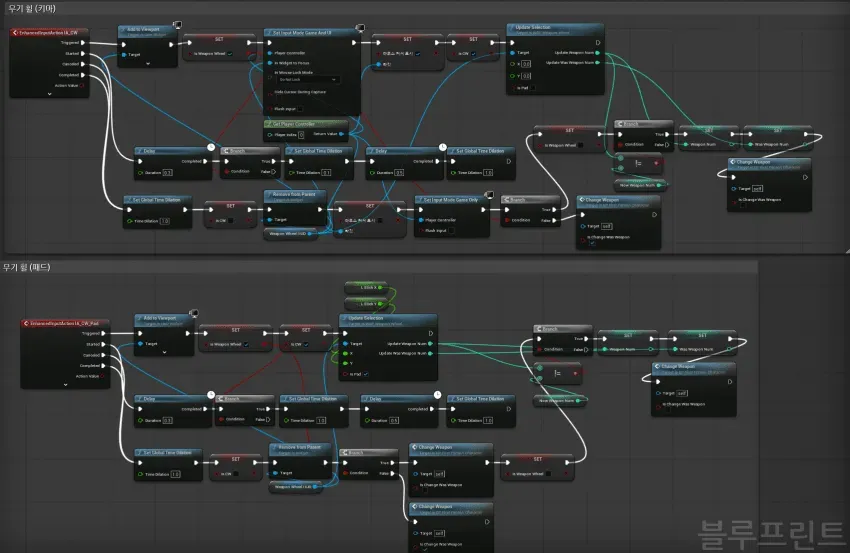Click Update Was Weapon Num pin in 키마 Update Selection
Screen dimensions: 850x553
click(597, 62)
